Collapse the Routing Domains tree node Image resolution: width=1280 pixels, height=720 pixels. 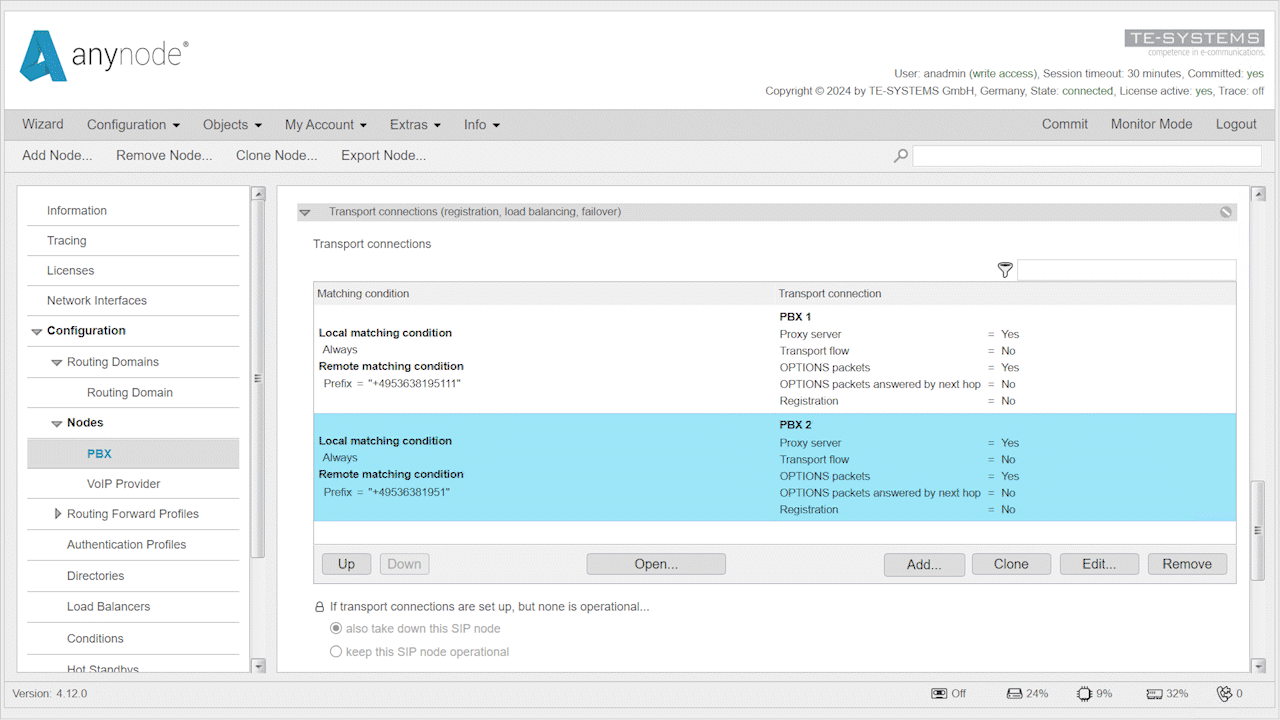[x=57, y=362]
